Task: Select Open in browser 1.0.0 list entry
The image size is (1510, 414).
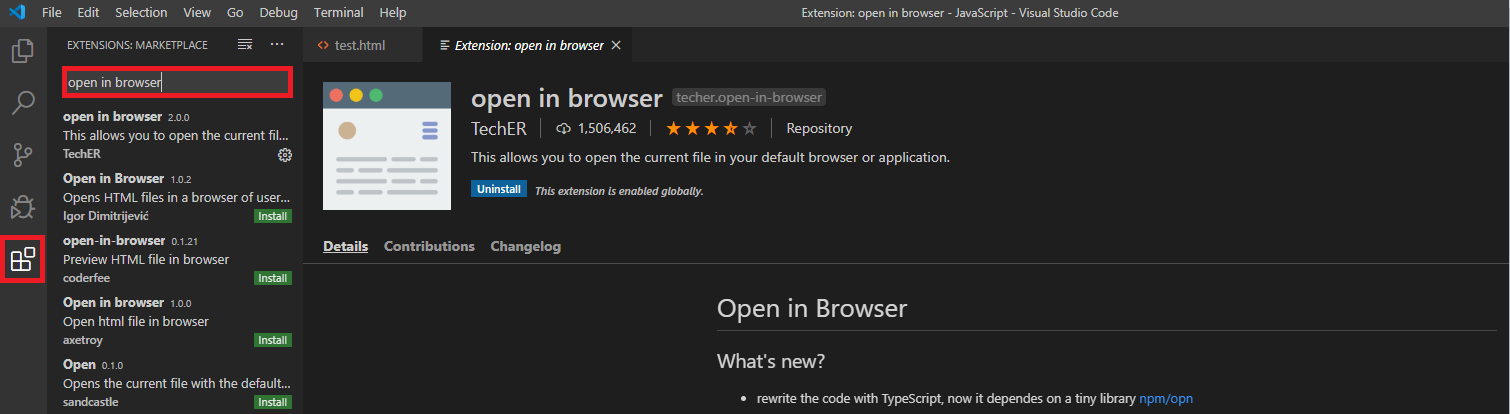Action: point(176,321)
